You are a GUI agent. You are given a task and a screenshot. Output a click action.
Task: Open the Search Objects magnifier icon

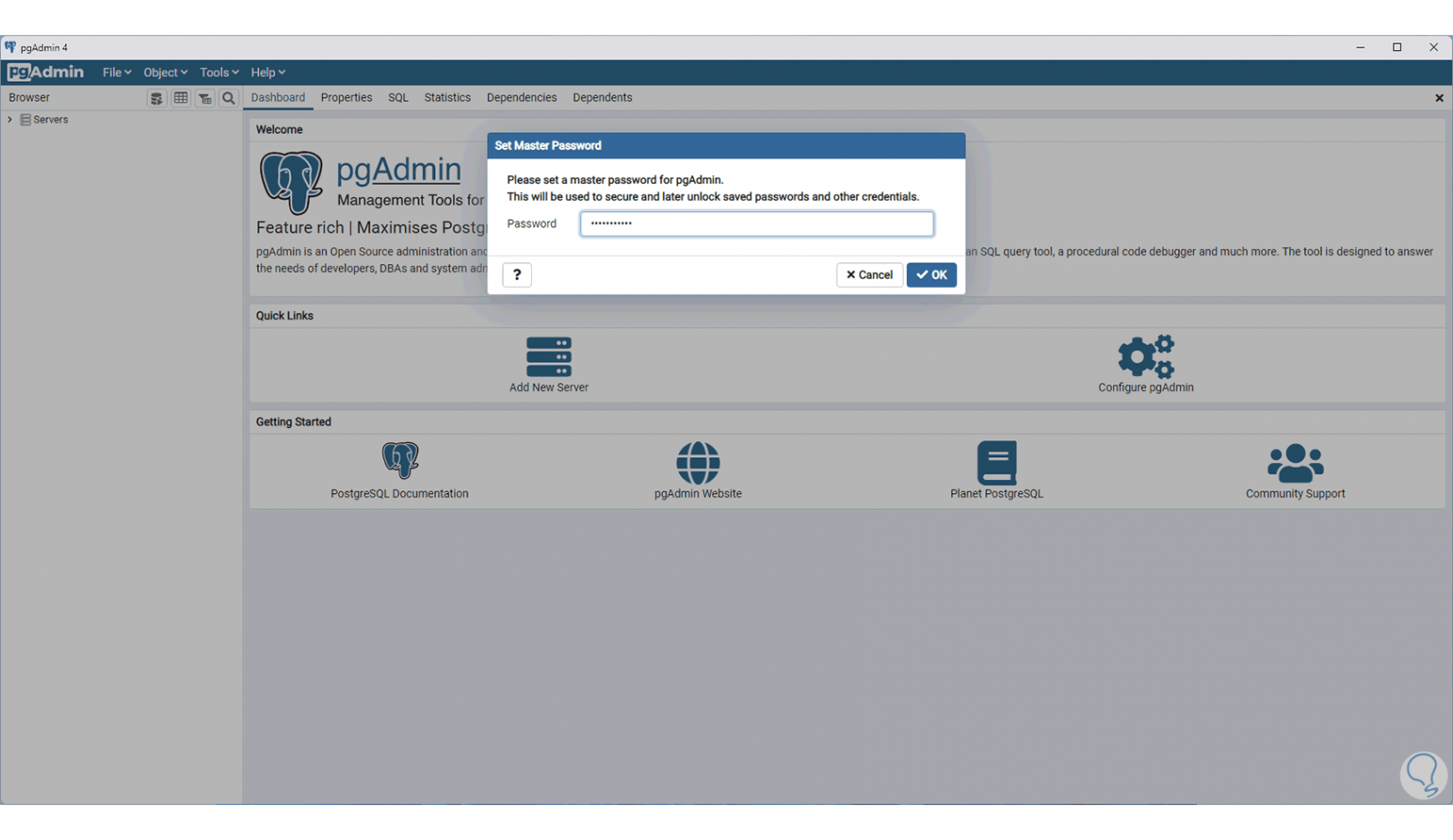tap(229, 99)
